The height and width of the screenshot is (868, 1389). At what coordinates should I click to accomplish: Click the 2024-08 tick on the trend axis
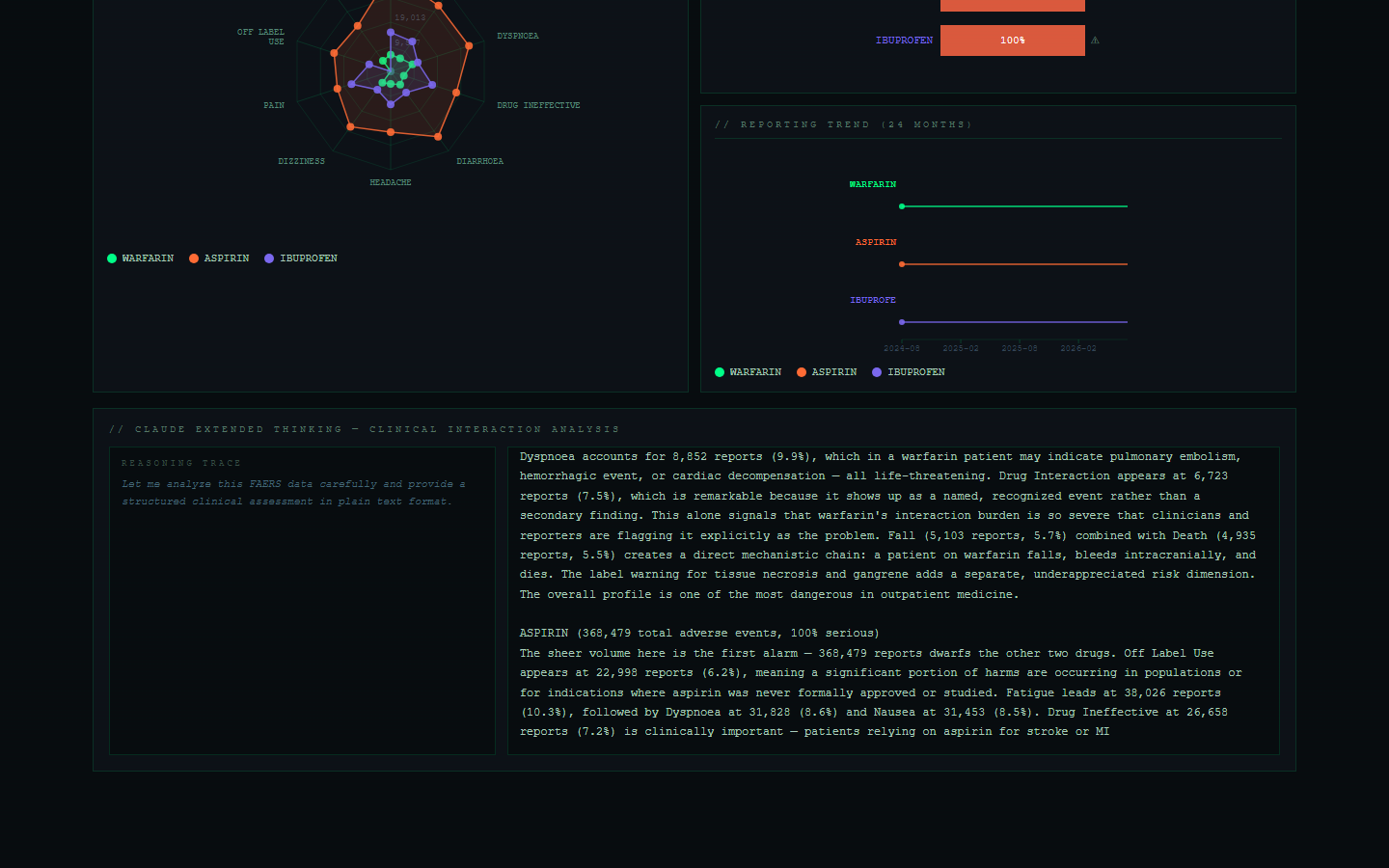pos(902,348)
